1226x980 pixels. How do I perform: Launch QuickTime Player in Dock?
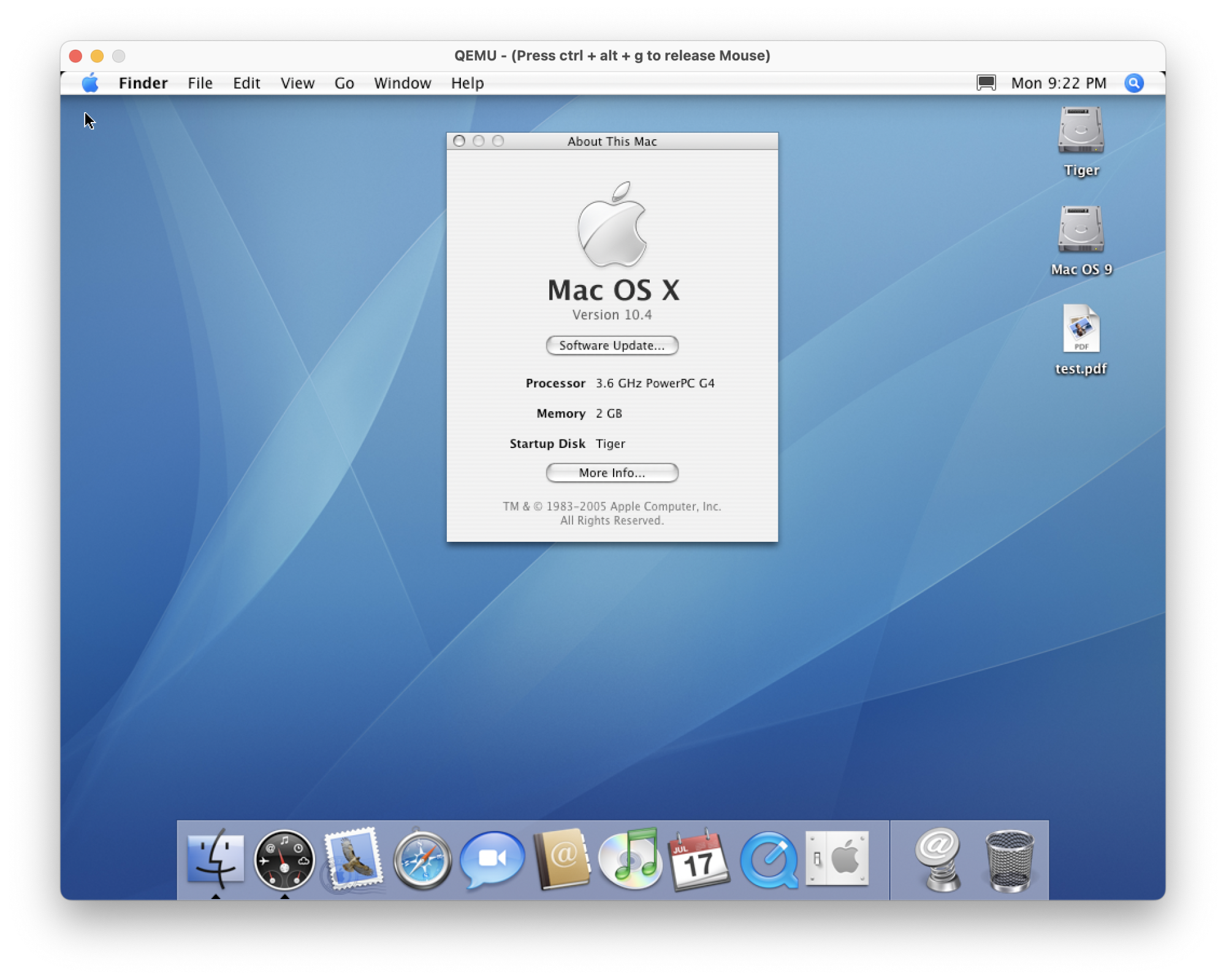[769, 859]
